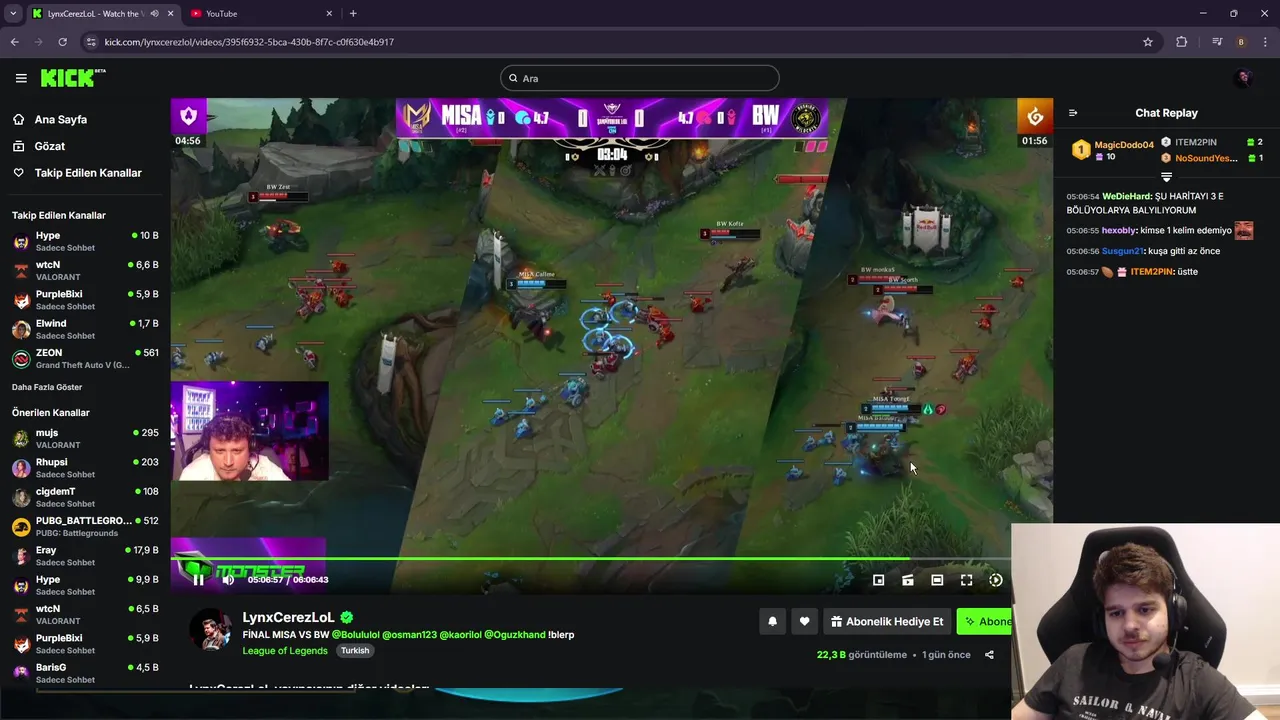Open the tab search dropdown arrow
Image resolution: width=1280 pixels, height=720 pixels.
click(13, 14)
